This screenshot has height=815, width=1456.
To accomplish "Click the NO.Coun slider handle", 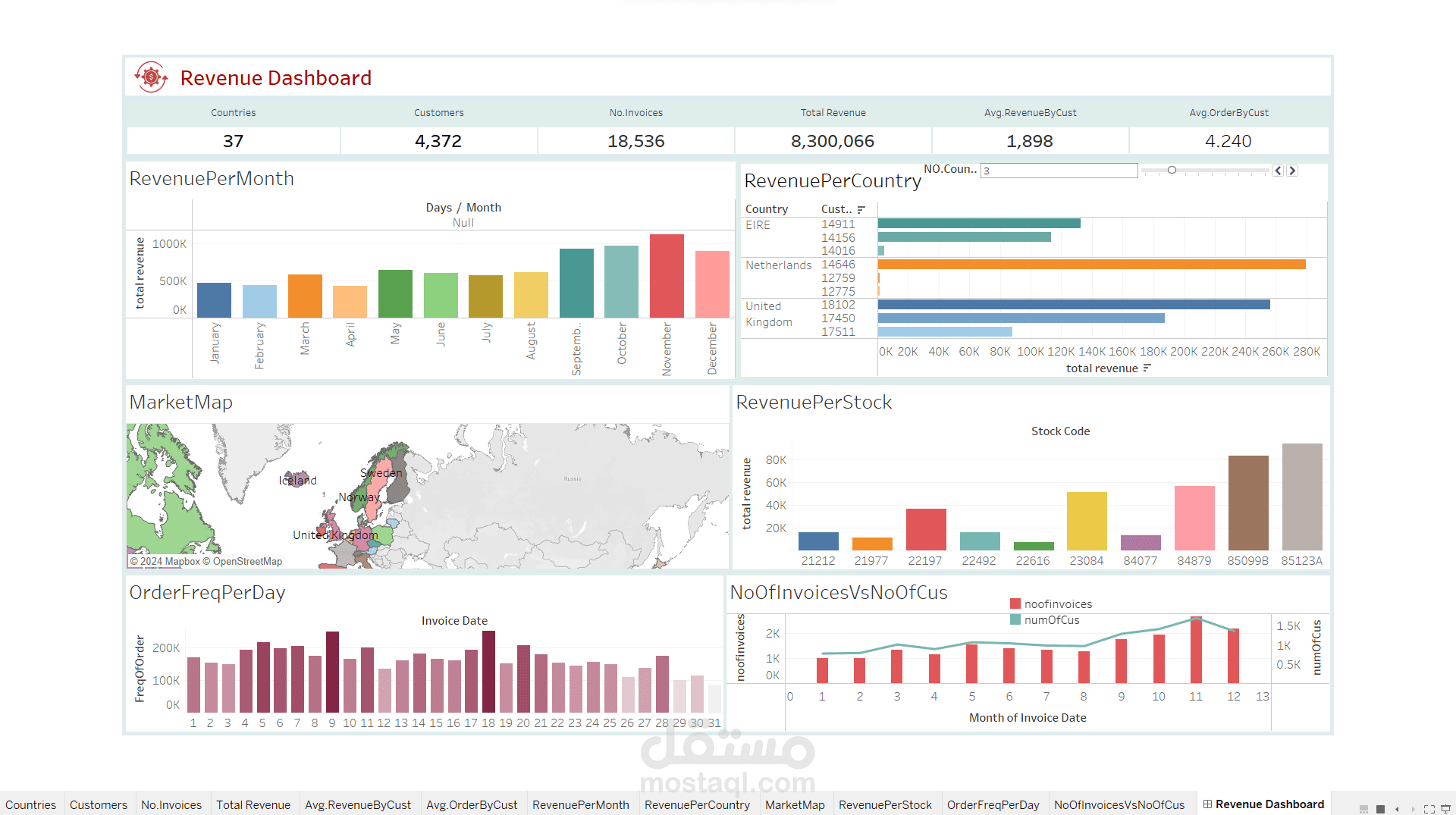I will point(1172,171).
